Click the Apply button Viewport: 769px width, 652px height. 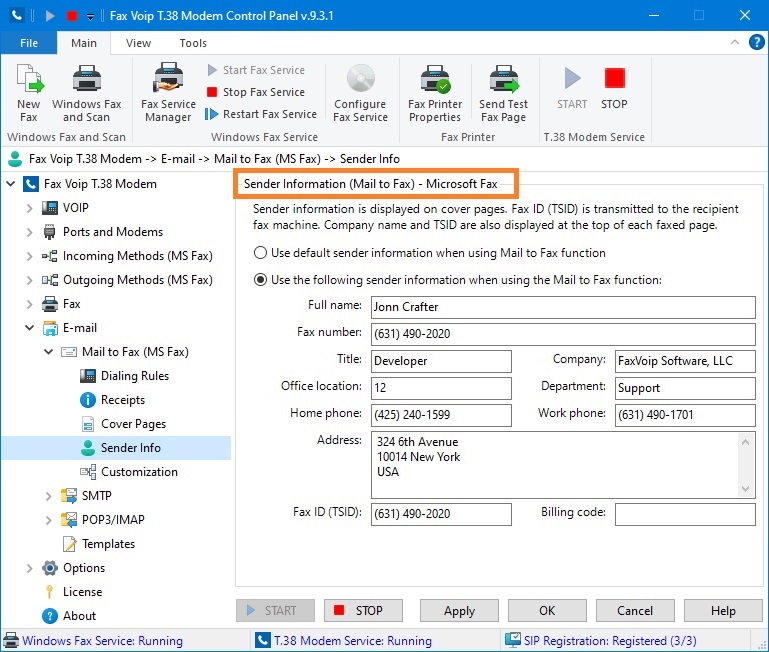click(459, 611)
